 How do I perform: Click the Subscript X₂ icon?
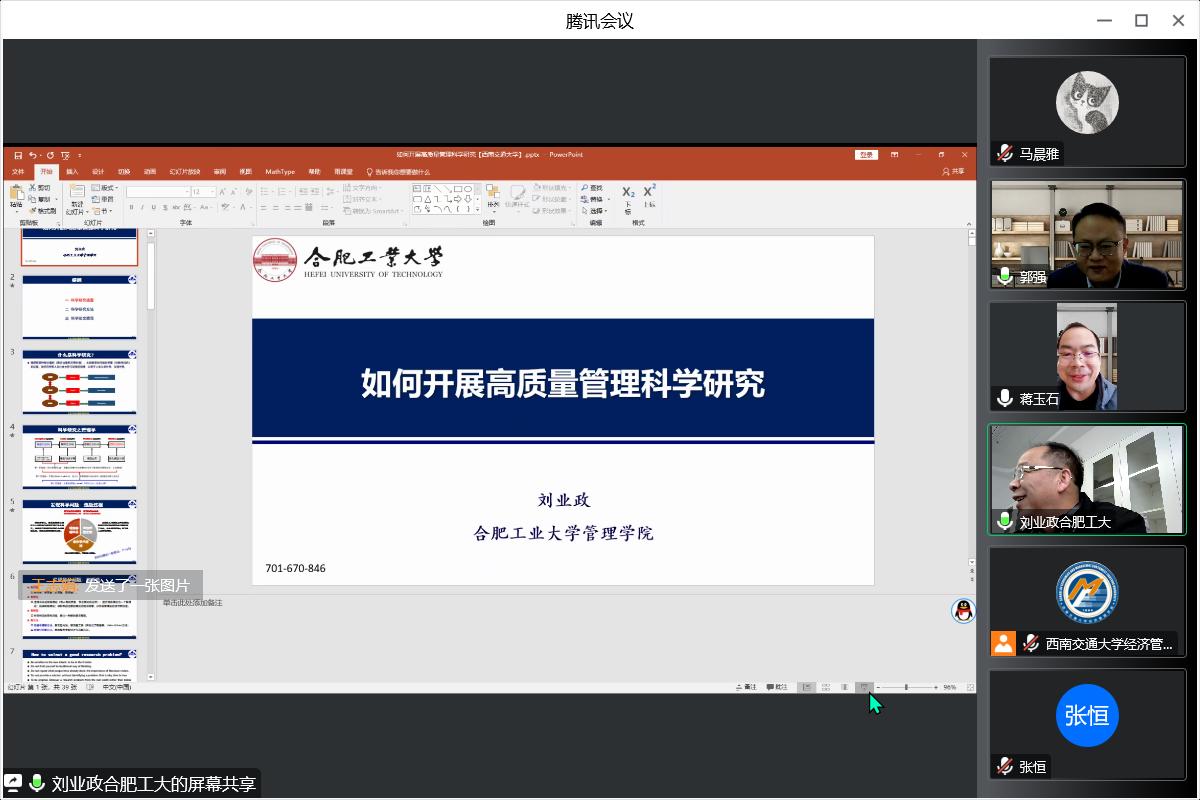(x=628, y=192)
